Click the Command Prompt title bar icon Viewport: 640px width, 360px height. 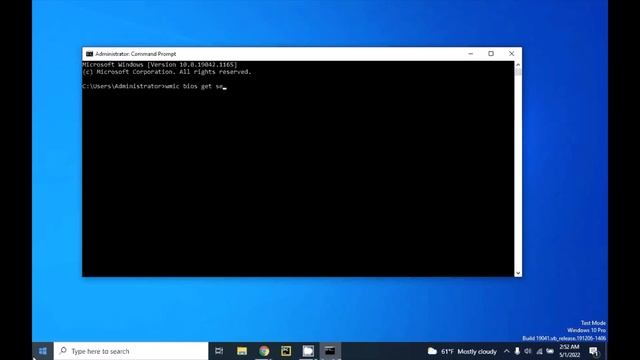click(x=89, y=54)
